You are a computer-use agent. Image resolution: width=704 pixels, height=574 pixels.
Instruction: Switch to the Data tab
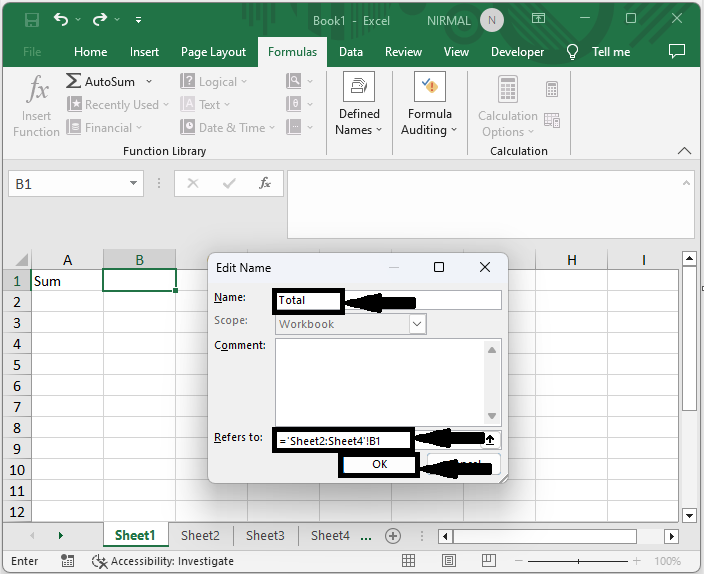click(x=351, y=52)
